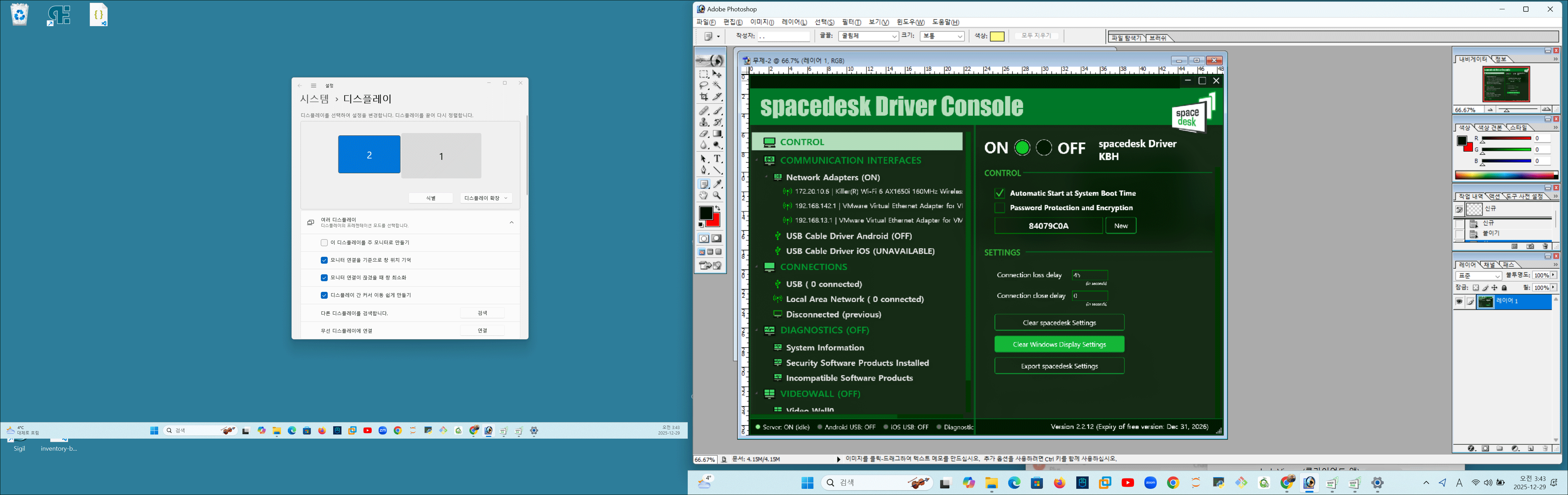Switch to the 채널 tab

pos(1489,265)
